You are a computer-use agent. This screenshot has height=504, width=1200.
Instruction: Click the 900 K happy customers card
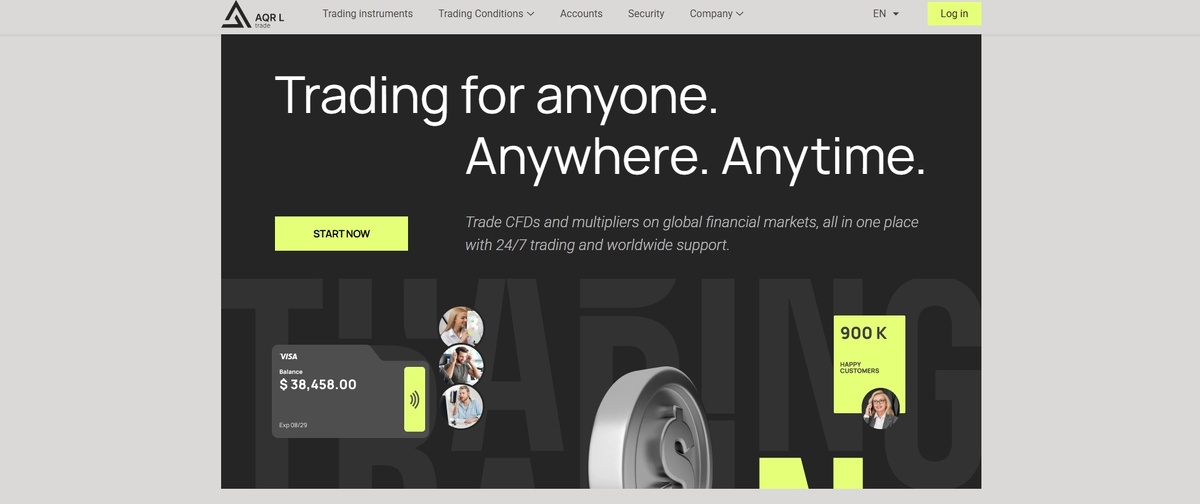point(869,364)
